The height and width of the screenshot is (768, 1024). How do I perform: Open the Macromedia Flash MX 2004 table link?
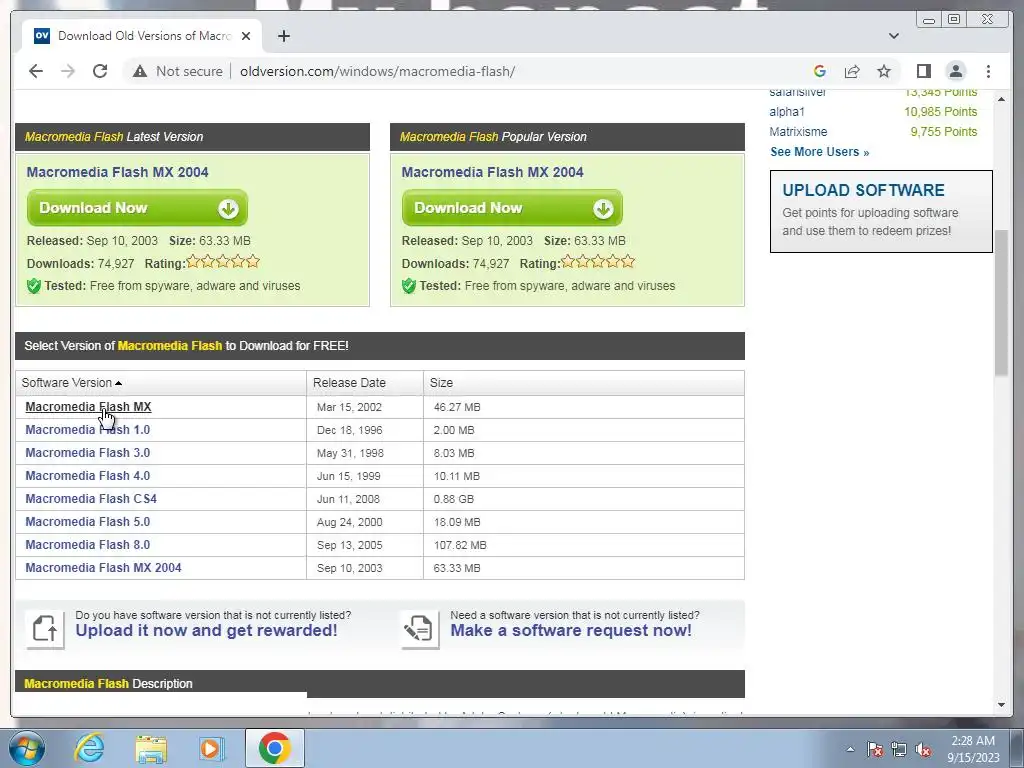point(103,568)
